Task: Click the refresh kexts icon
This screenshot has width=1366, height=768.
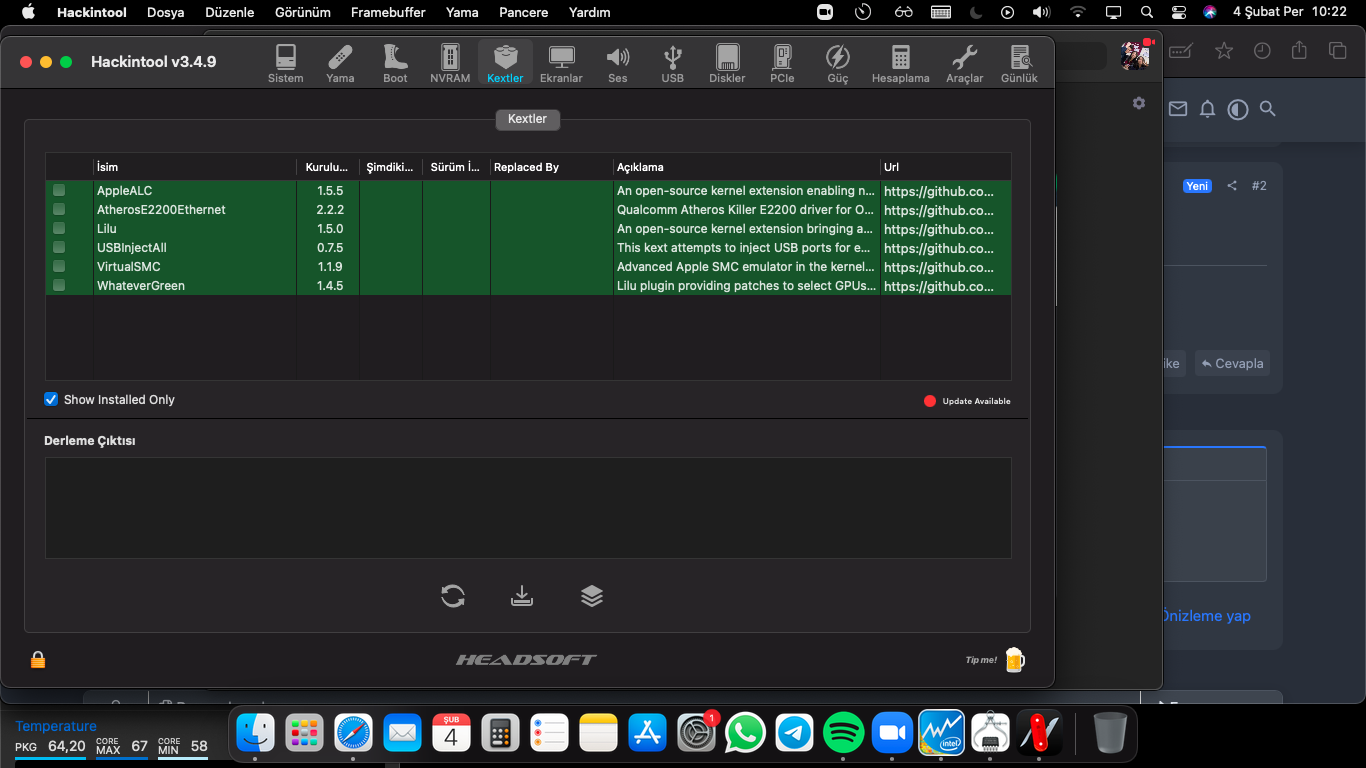Action: 453,596
